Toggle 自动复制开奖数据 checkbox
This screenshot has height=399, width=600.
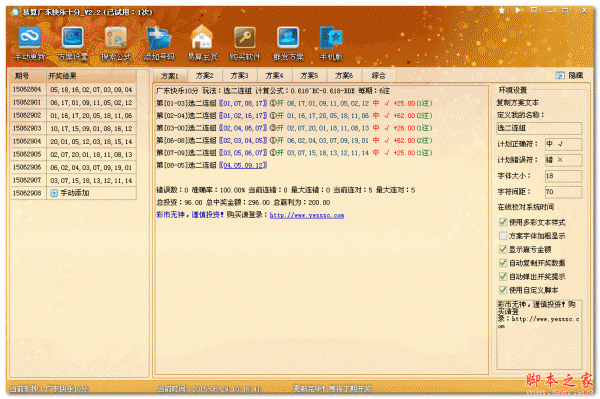click(x=503, y=263)
